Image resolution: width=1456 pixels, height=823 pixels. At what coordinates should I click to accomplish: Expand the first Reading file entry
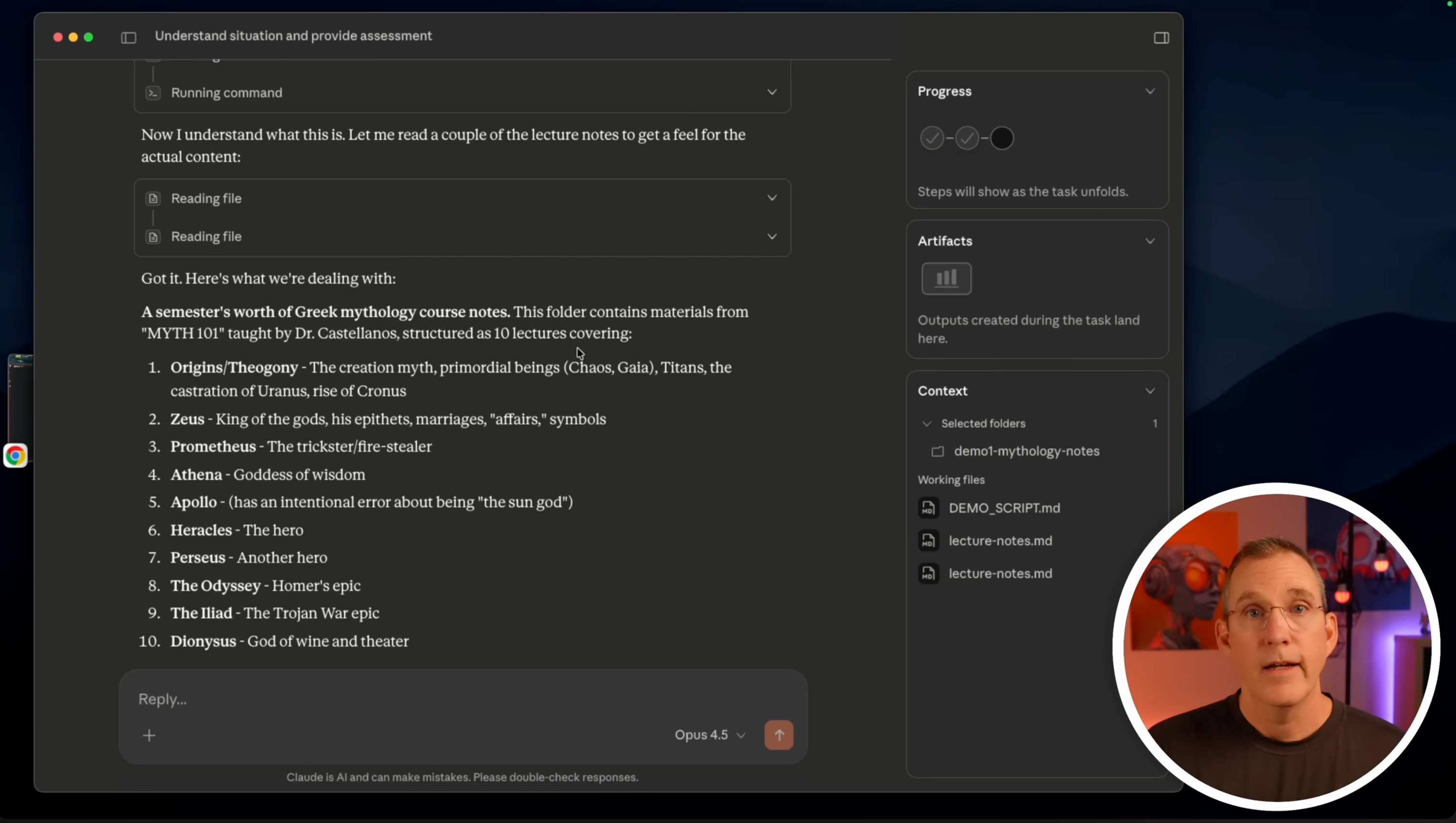click(771, 198)
